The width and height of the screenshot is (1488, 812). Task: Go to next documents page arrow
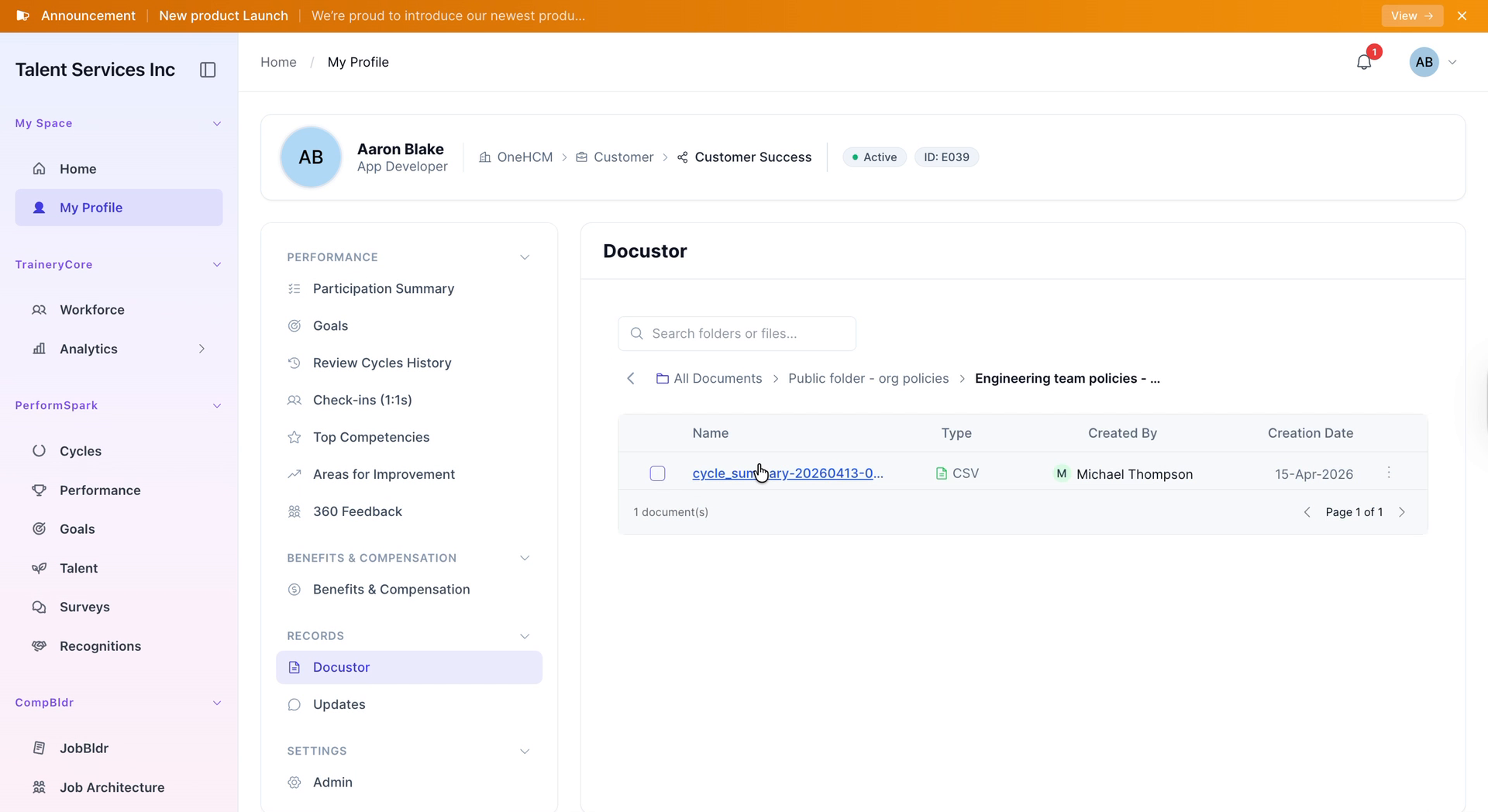[1402, 512]
